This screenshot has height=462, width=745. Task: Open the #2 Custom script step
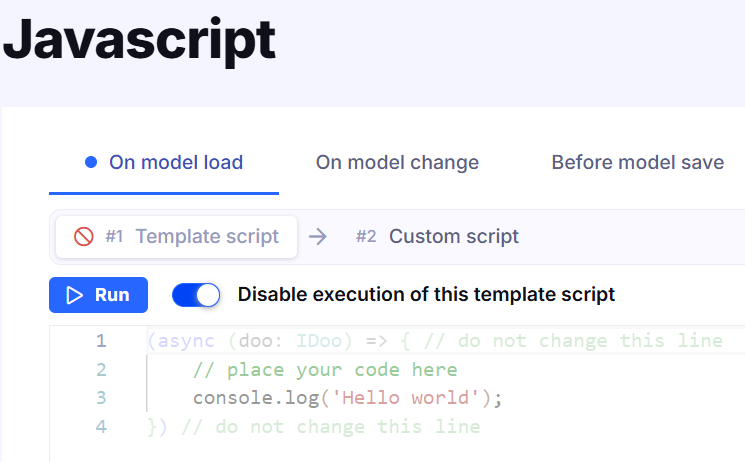437,237
